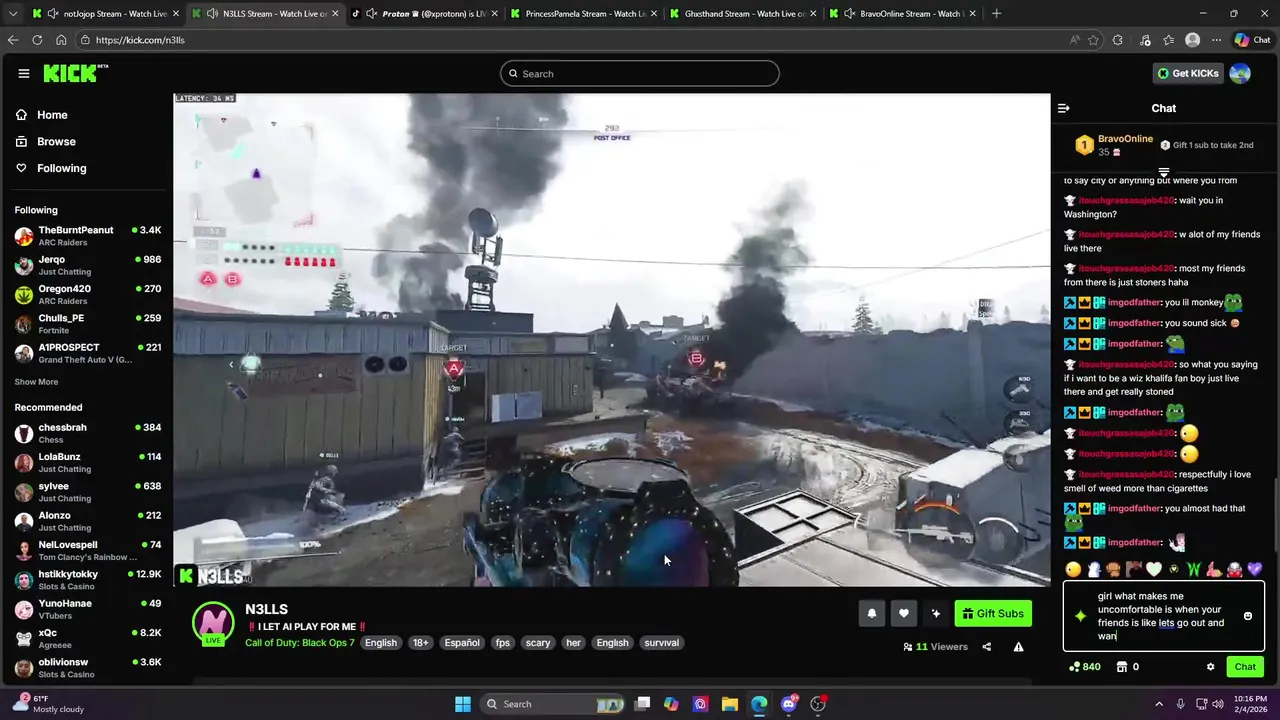Open TheBurntPeanut channel in Following

click(x=87, y=236)
